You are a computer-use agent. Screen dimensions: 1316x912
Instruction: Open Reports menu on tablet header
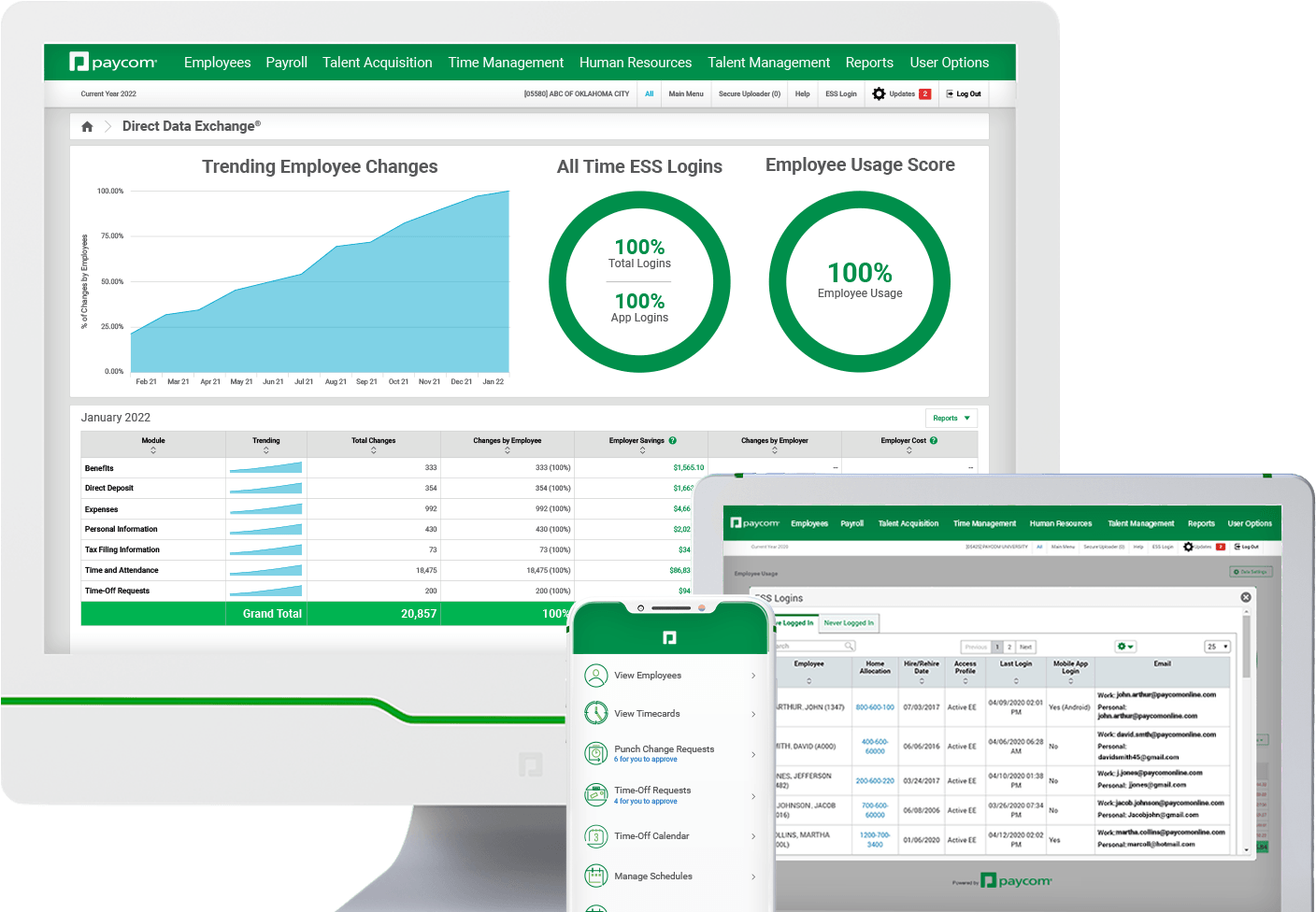coord(1201,523)
